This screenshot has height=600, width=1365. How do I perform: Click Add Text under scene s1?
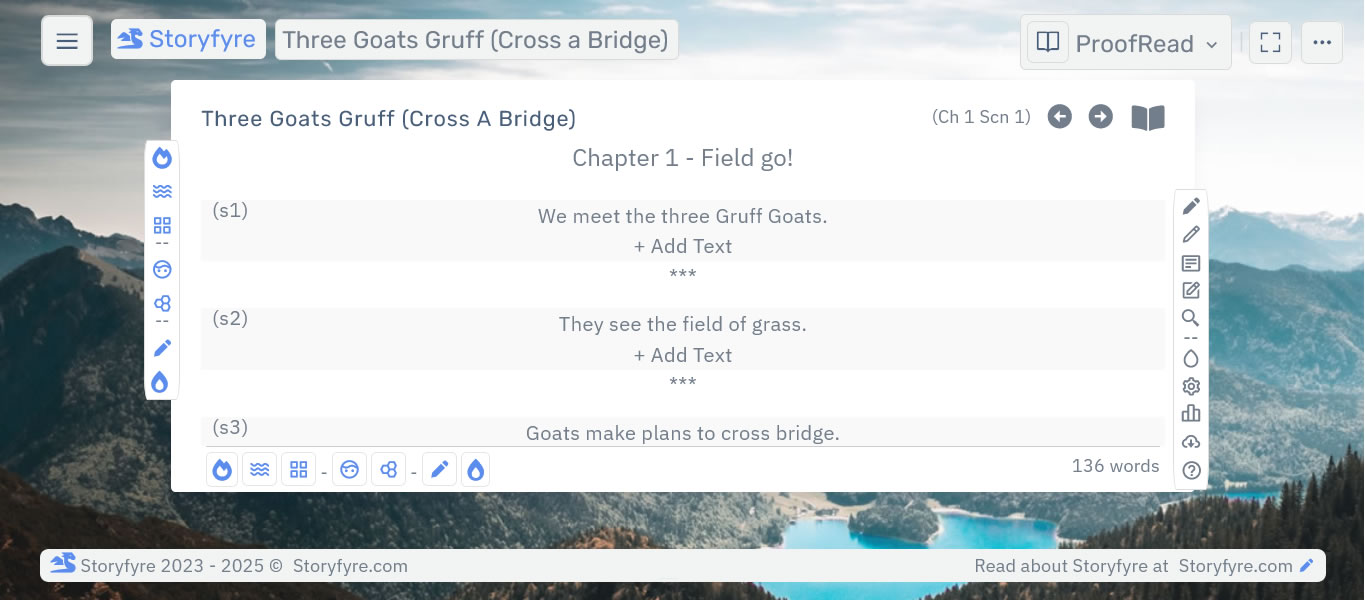(682, 246)
